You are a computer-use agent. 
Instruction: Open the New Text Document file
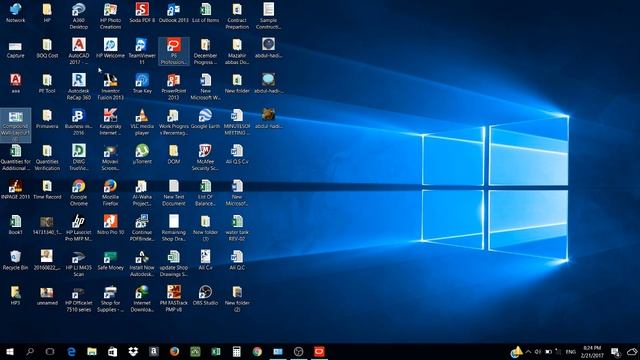pyautogui.click(x=173, y=193)
